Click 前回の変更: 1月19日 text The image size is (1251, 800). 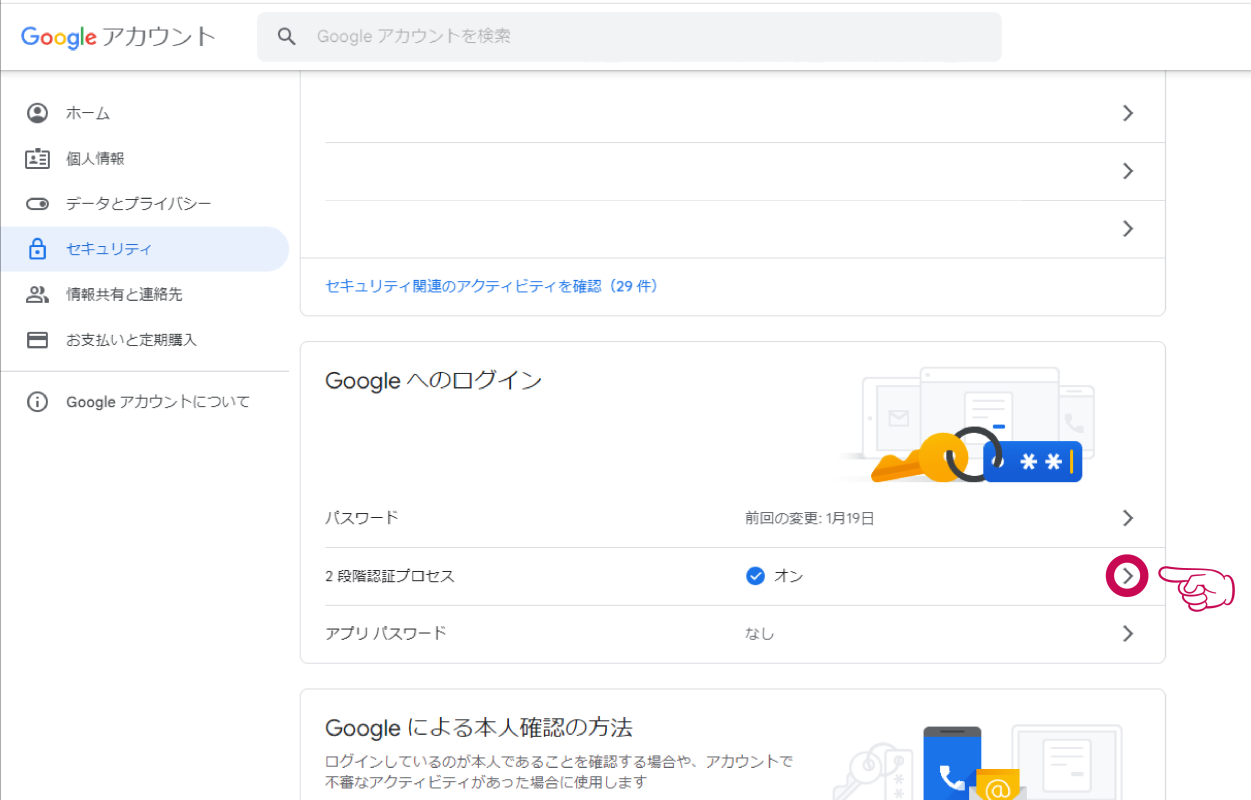coord(810,518)
